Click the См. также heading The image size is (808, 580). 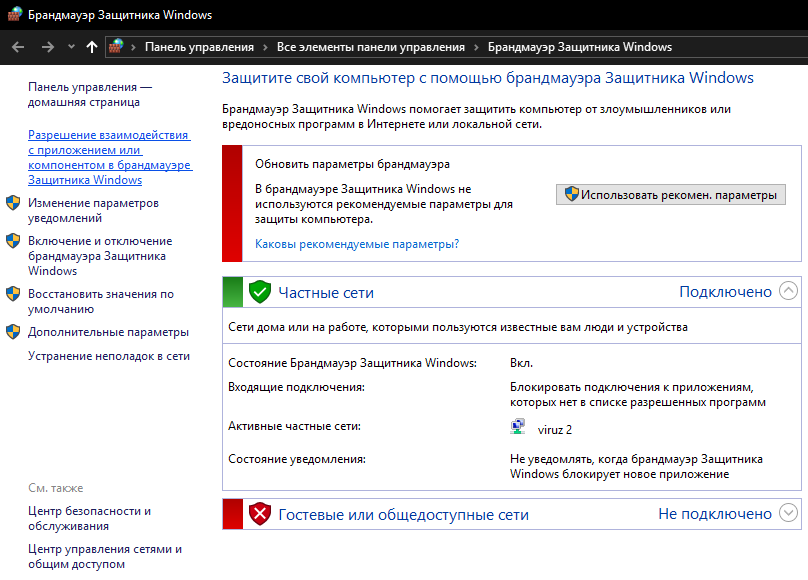tap(56, 488)
